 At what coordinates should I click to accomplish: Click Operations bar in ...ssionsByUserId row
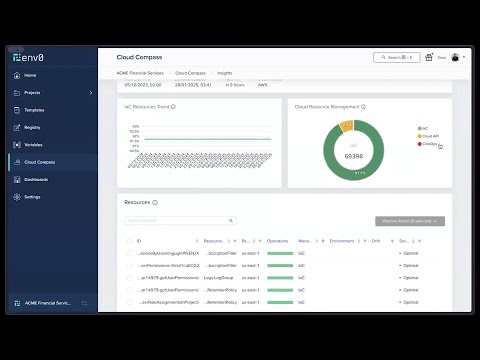pos(280,253)
